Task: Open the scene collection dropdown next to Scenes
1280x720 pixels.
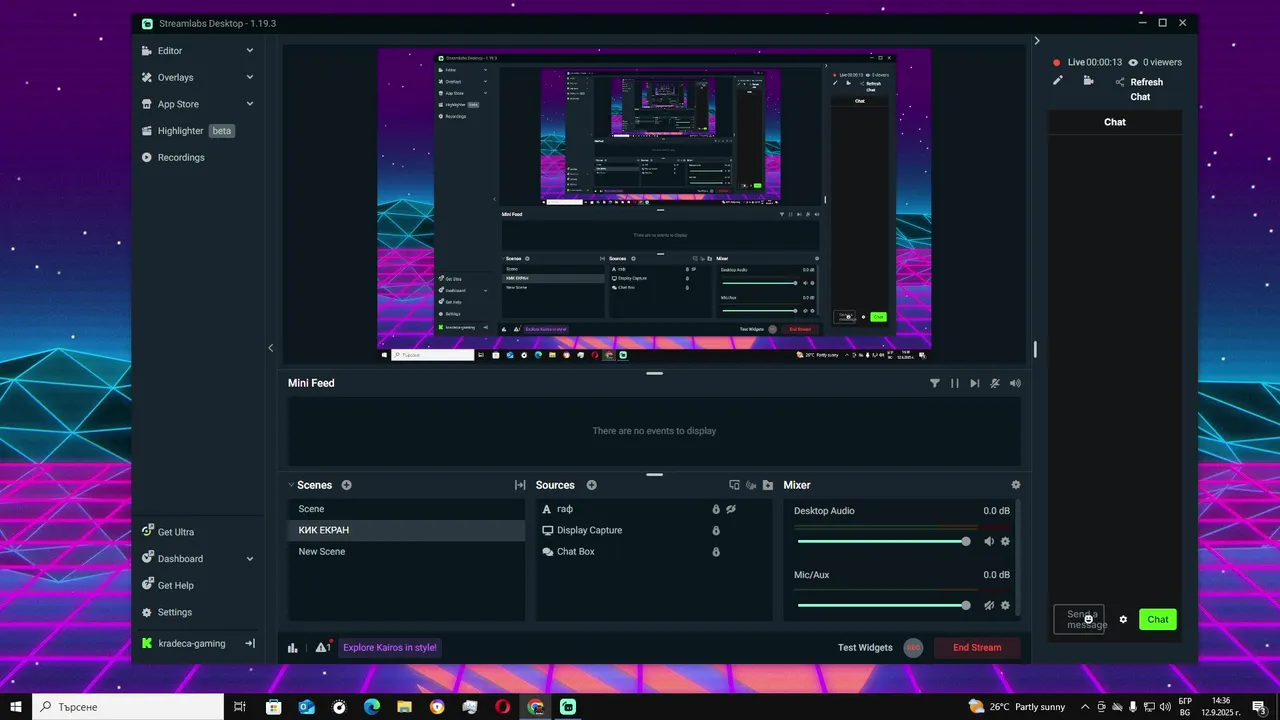Action: [291, 485]
